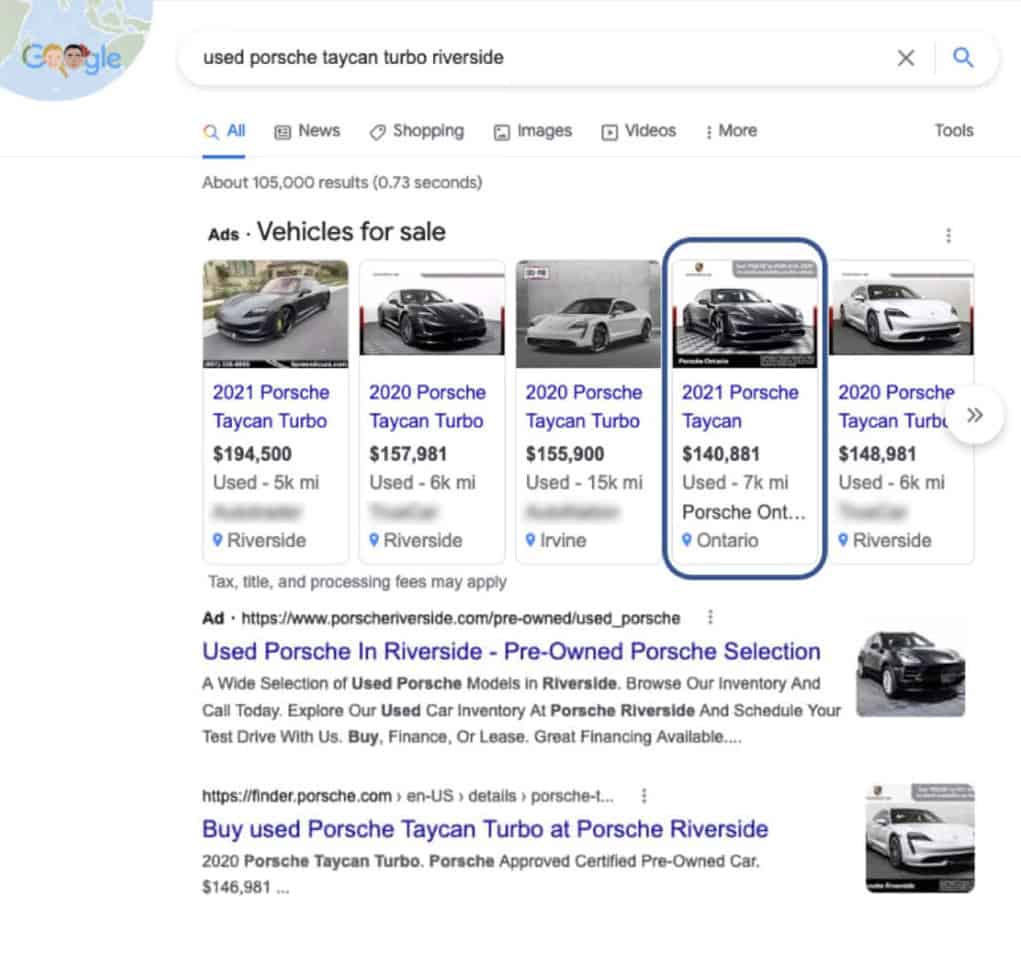Click the white Taycan photo in Irvine listing
This screenshot has width=1021, height=955.
pos(588,314)
